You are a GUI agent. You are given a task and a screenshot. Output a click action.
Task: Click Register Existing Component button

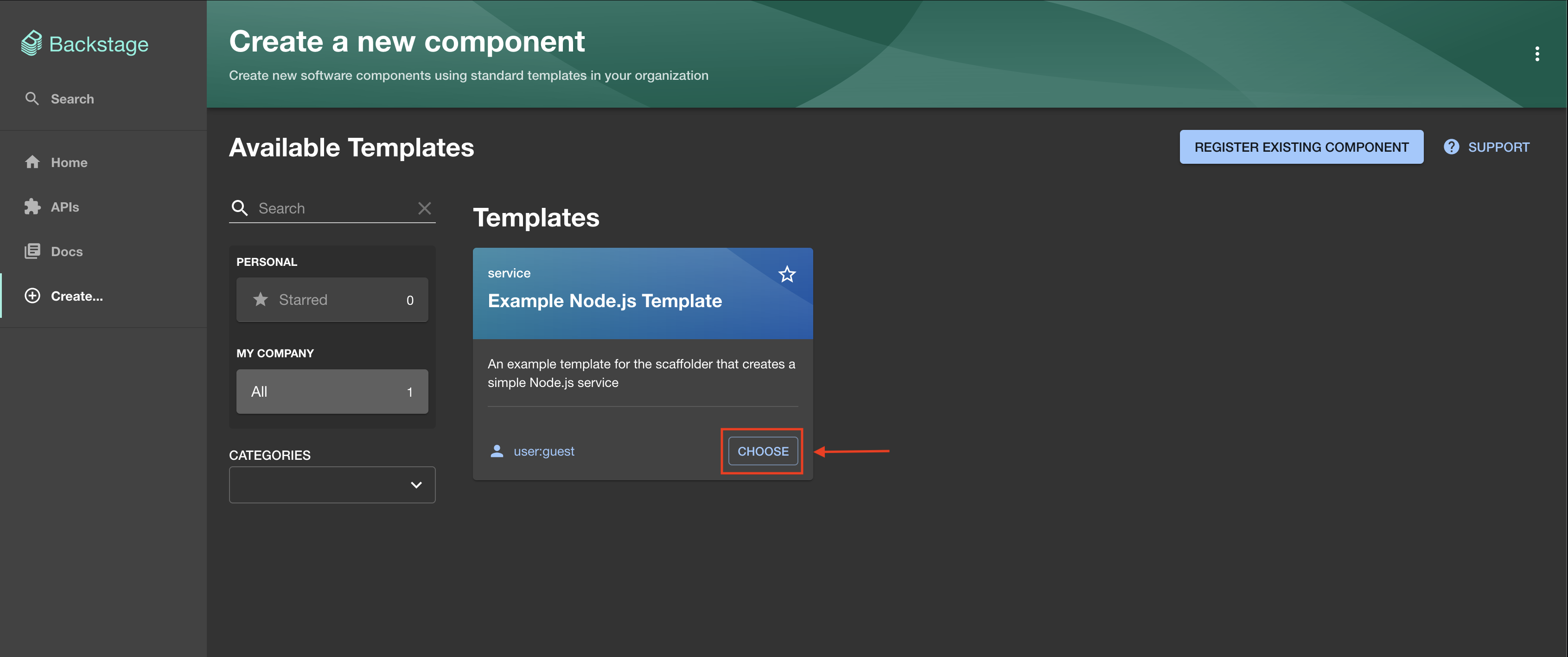pyautogui.click(x=1301, y=147)
